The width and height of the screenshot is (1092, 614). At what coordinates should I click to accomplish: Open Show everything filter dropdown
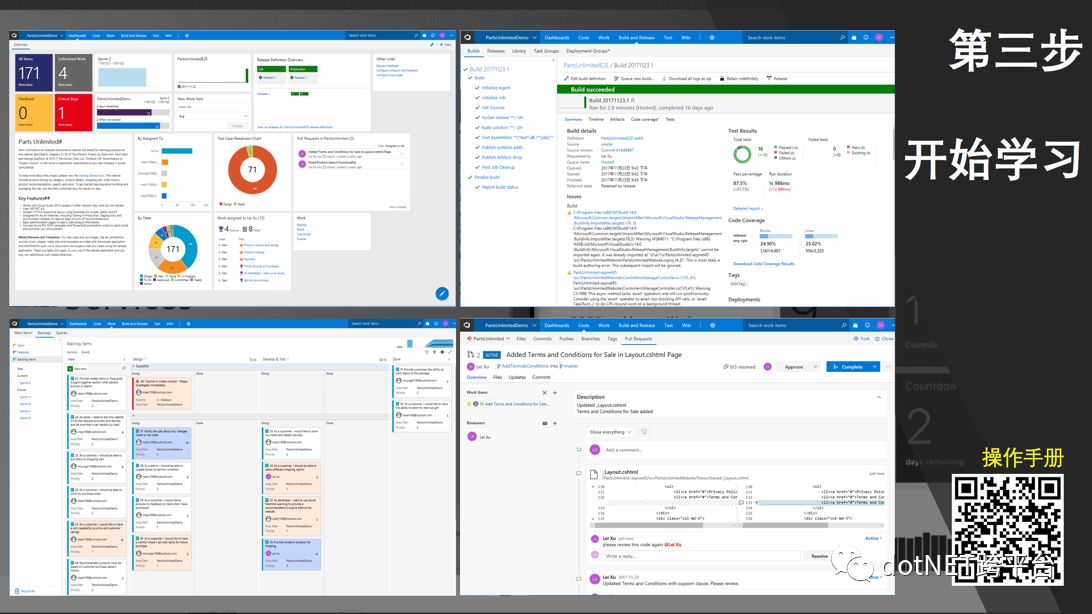610,432
